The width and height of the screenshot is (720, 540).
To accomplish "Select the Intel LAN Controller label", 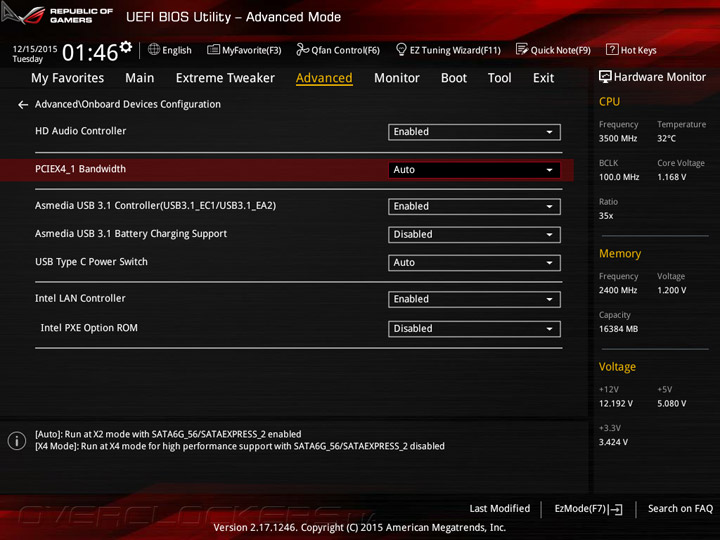I will click(x=80, y=298).
